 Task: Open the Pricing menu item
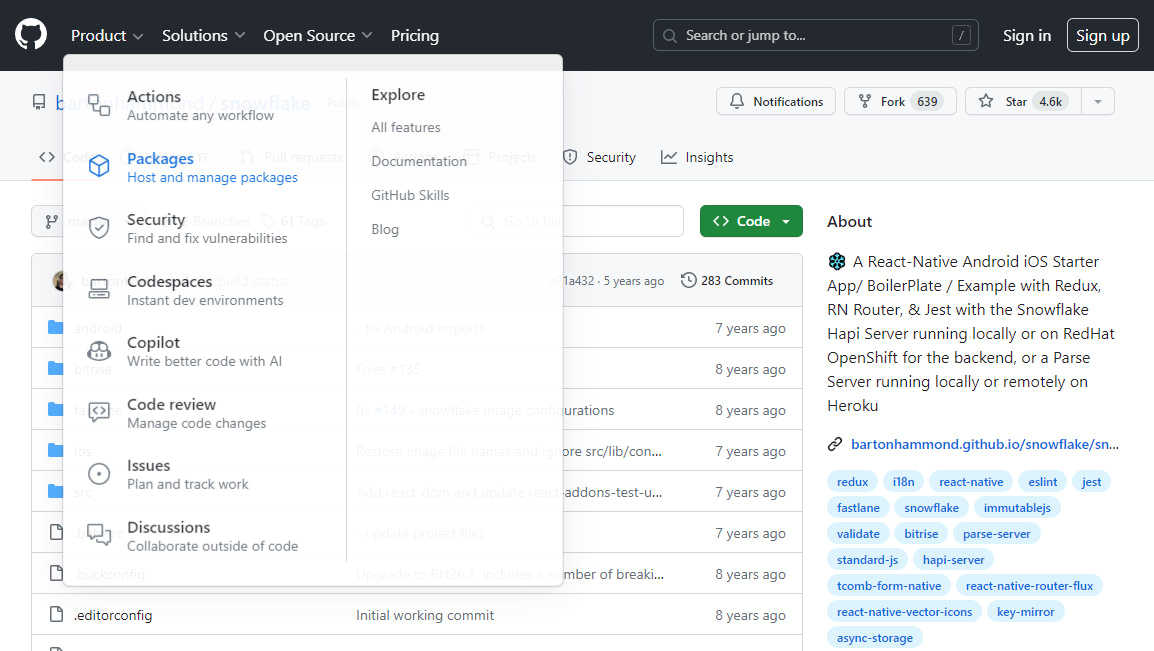414,35
